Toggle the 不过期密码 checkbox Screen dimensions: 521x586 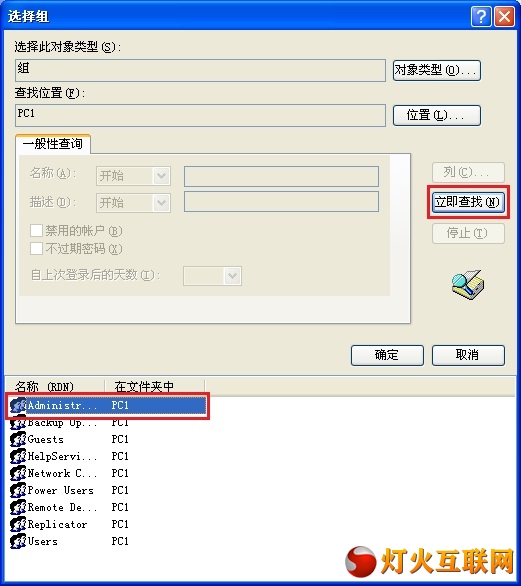point(36,249)
